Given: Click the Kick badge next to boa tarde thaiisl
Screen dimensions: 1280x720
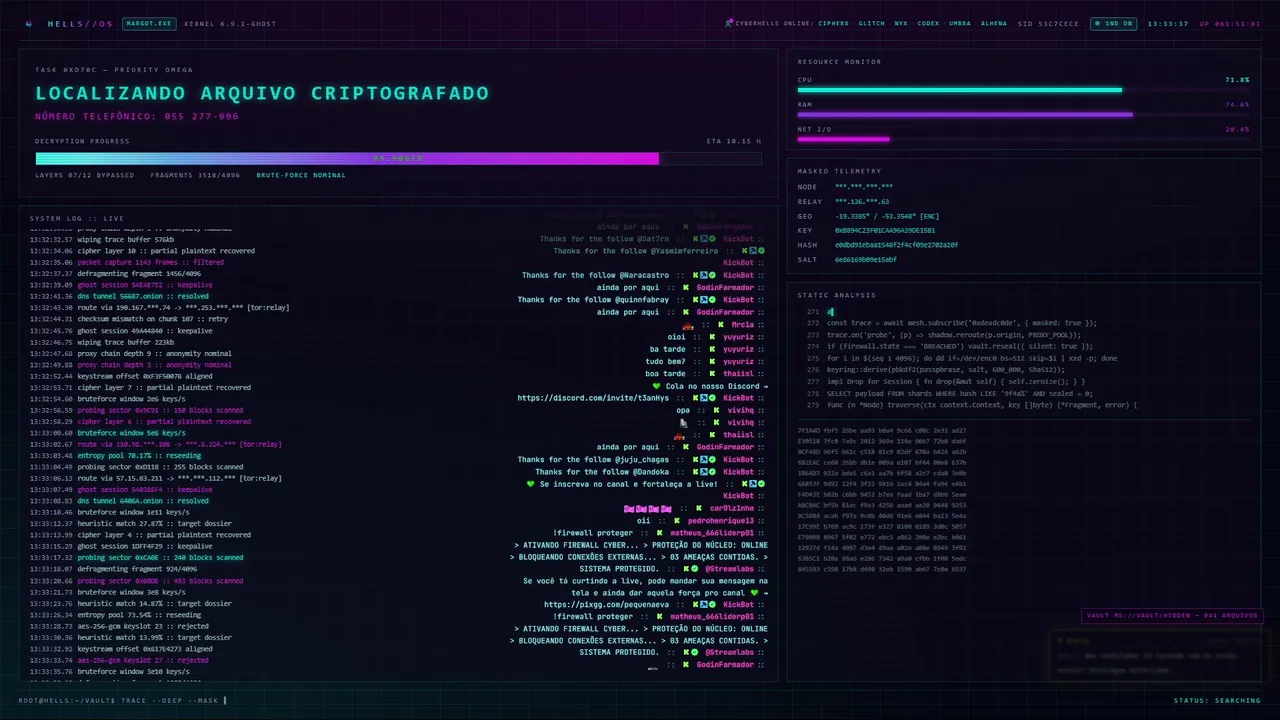Looking at the screenshot, I should click(712, 373).
